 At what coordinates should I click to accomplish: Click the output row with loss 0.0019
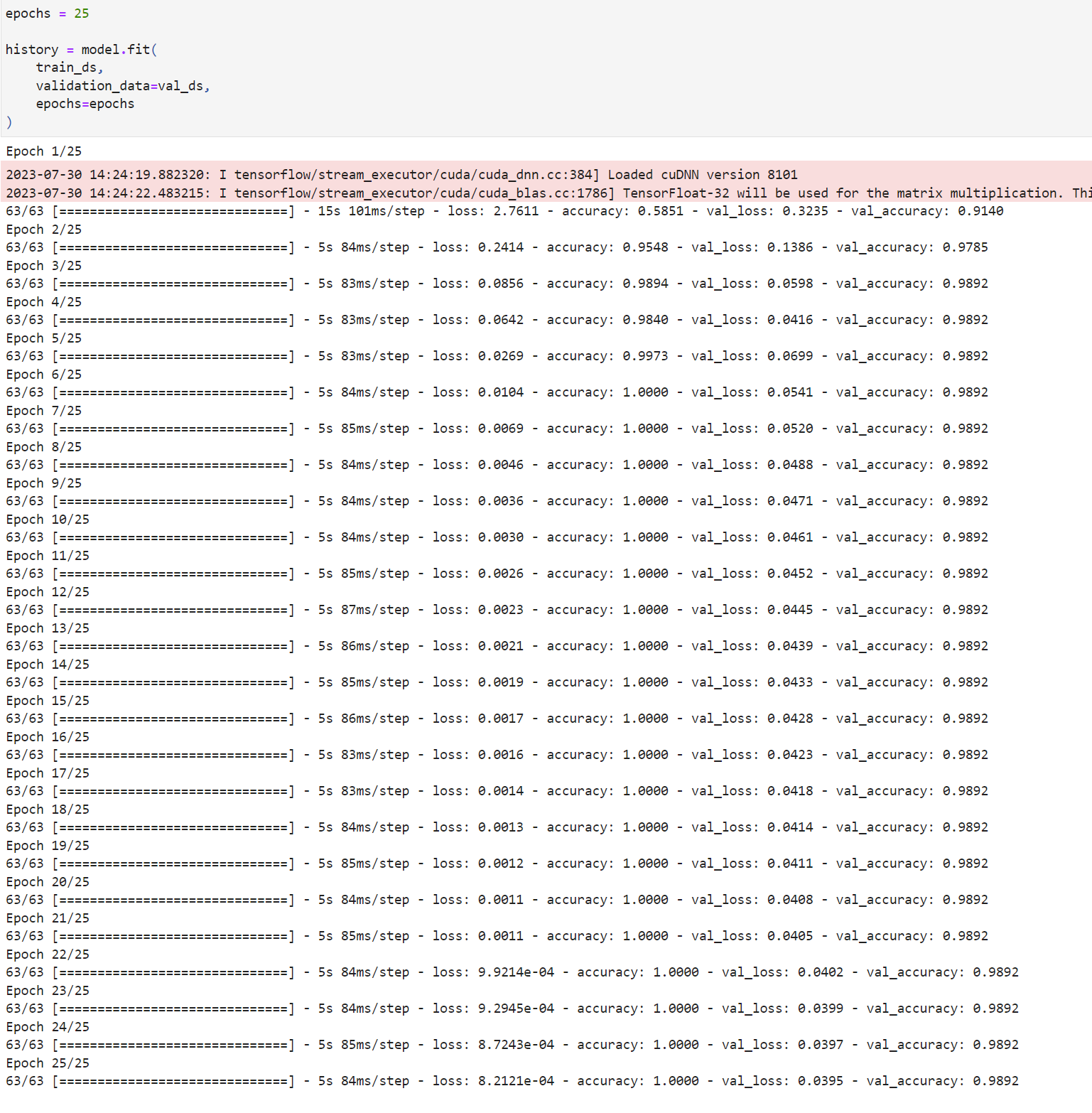497,682
